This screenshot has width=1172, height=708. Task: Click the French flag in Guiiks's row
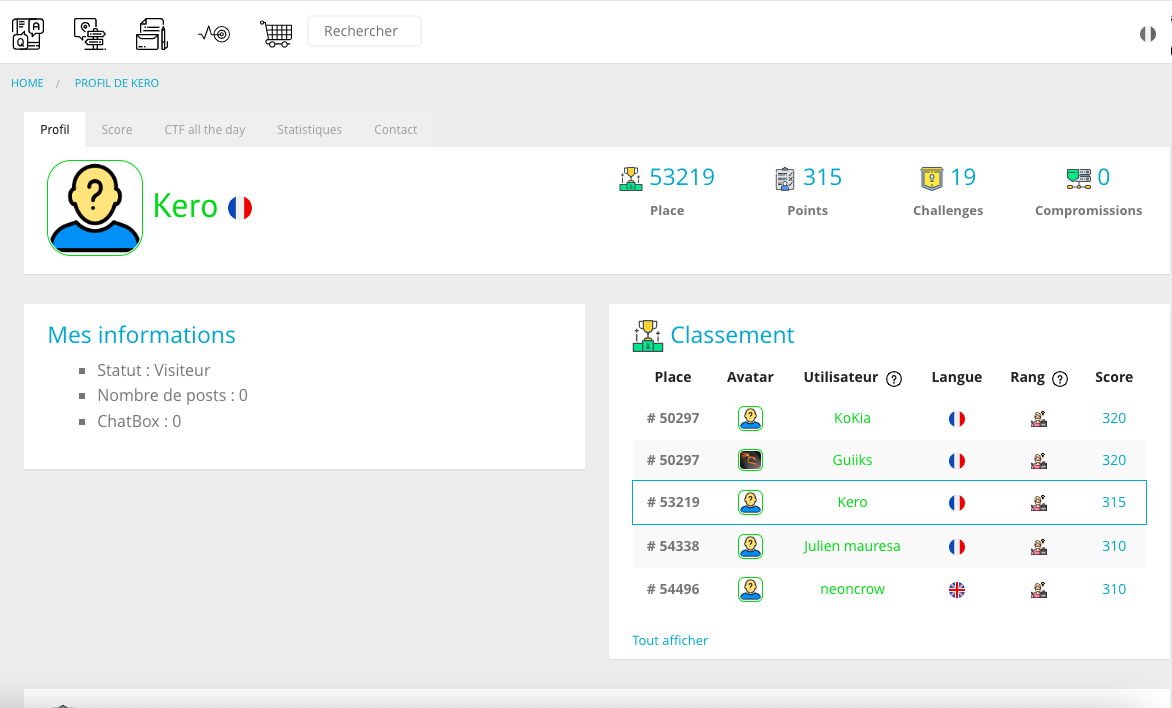(x=957, y=461)
